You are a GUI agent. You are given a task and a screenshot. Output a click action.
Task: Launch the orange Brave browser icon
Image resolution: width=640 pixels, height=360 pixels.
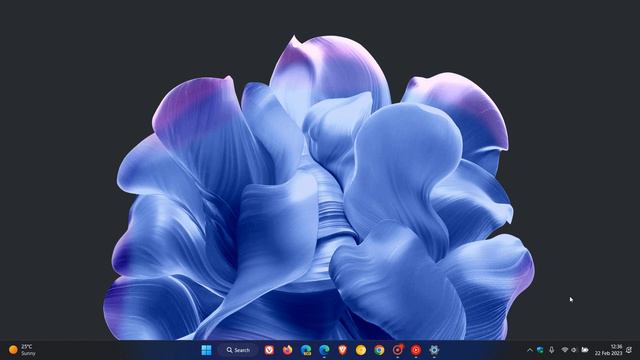point(342,350)
